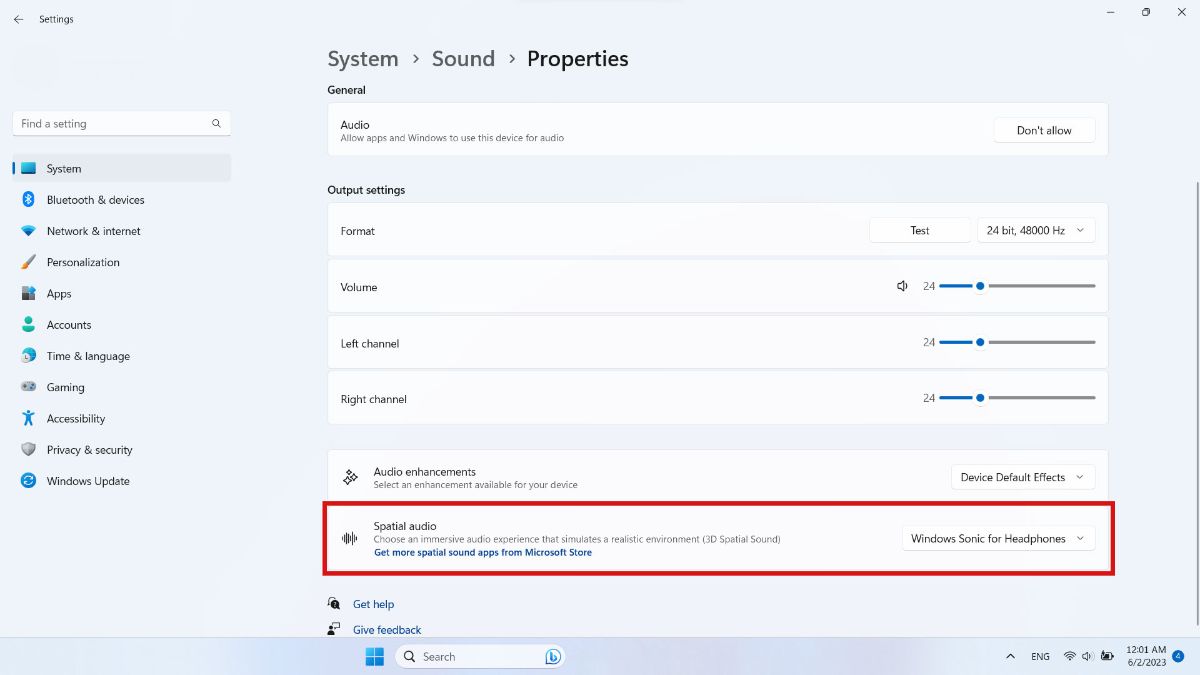The height and width of the screenshot is (675, 1200).
Task: Open the 24 bit, 48000 Hz format dropdown
Action: (x=1036, y=230)
